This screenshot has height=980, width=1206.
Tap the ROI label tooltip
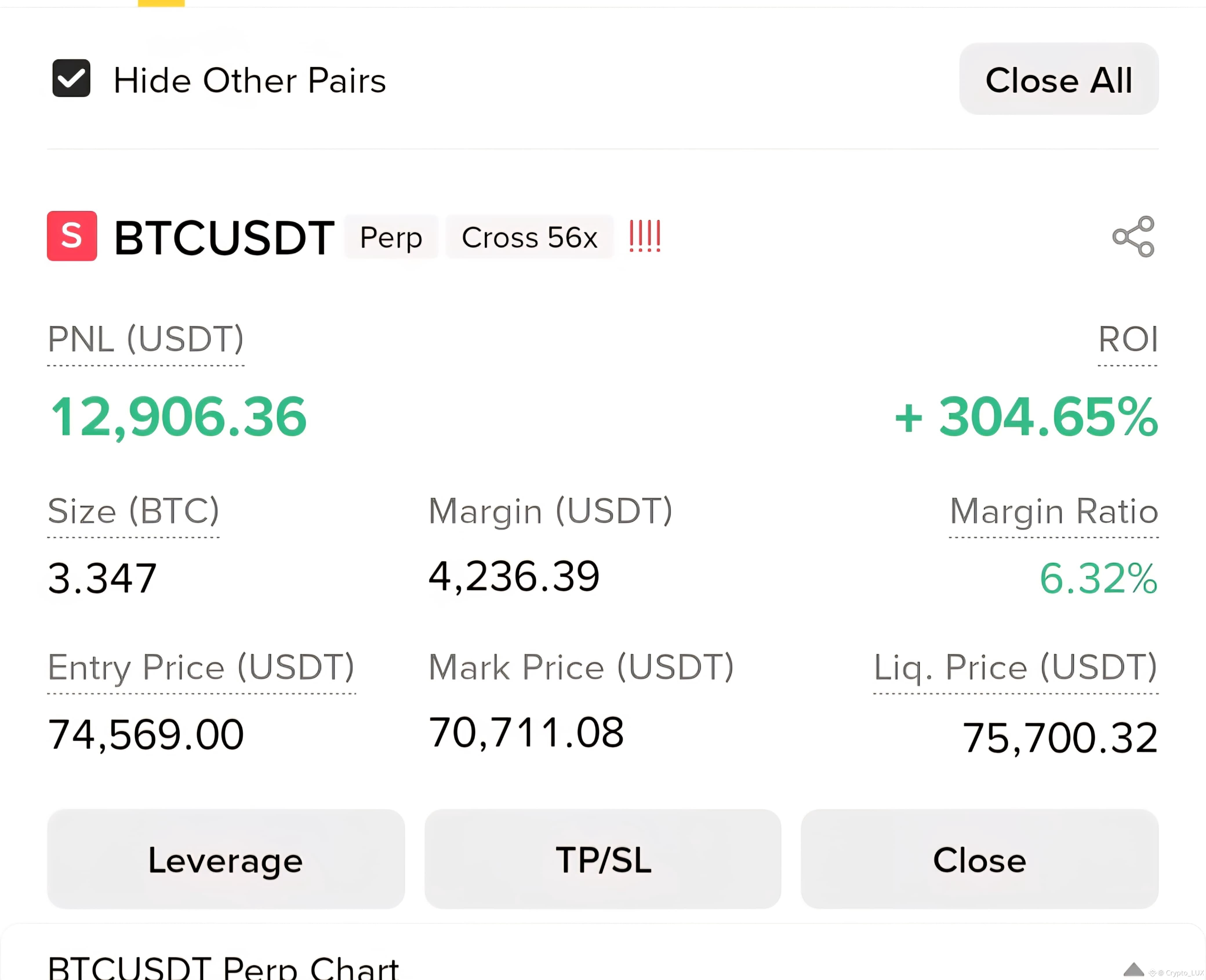tap(1127, 339)
